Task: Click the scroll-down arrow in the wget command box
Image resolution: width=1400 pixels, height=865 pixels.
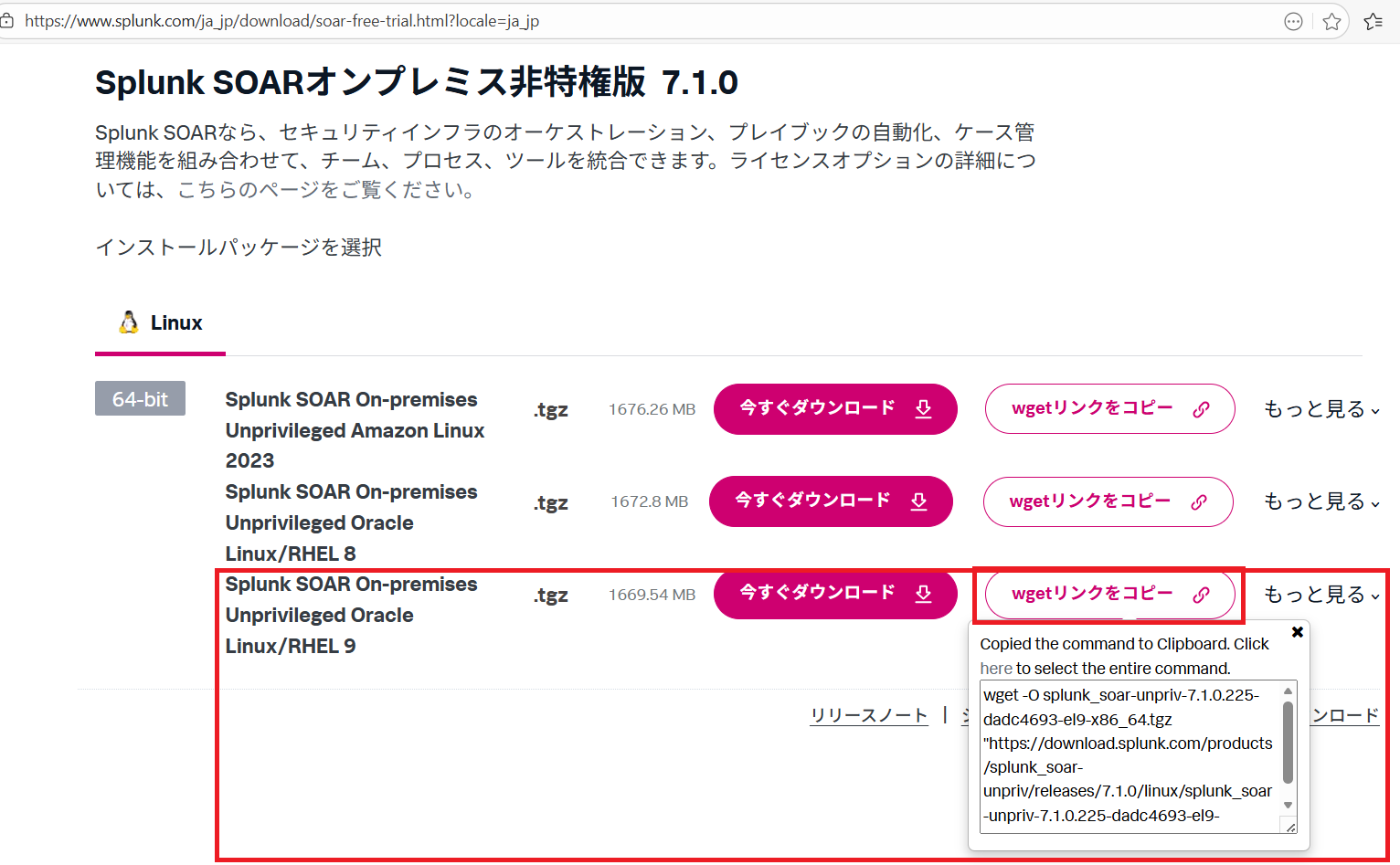Action: (x=1288, y=805)
